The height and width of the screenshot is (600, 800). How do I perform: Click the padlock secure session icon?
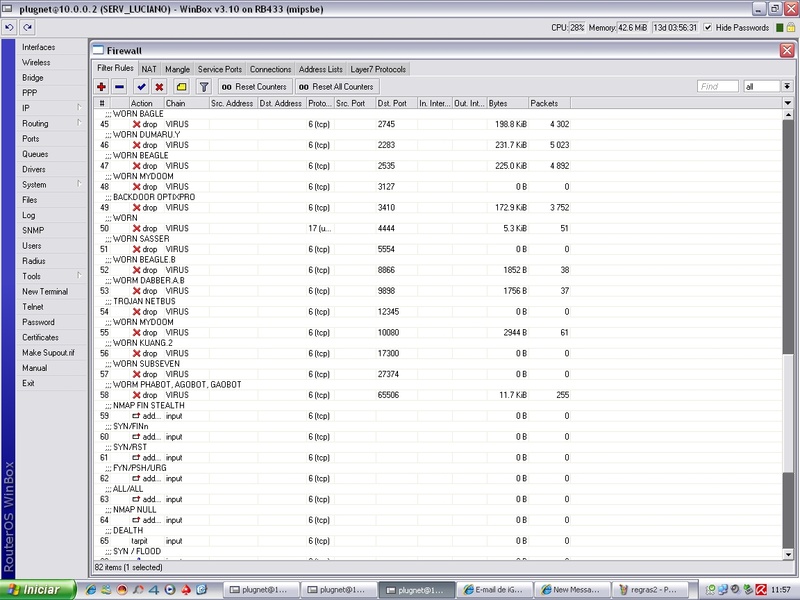coord(792,27)
